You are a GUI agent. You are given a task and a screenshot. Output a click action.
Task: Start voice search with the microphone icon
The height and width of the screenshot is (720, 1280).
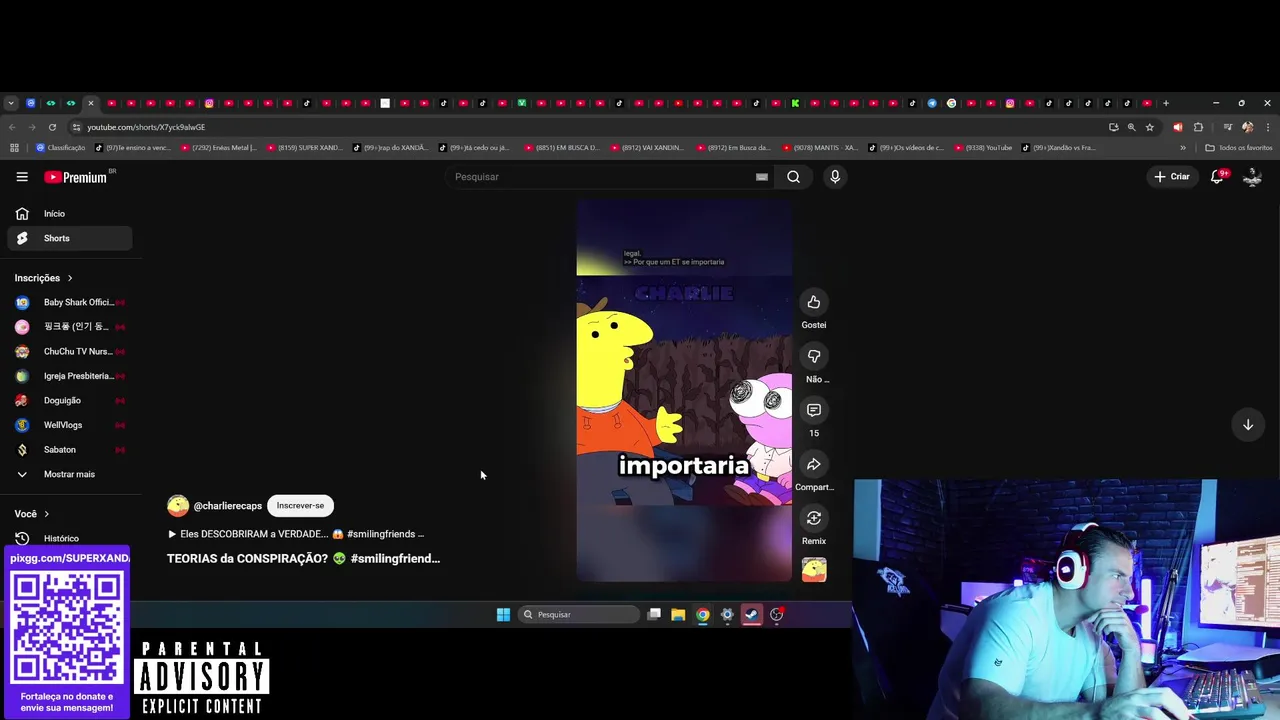(835, 177)
